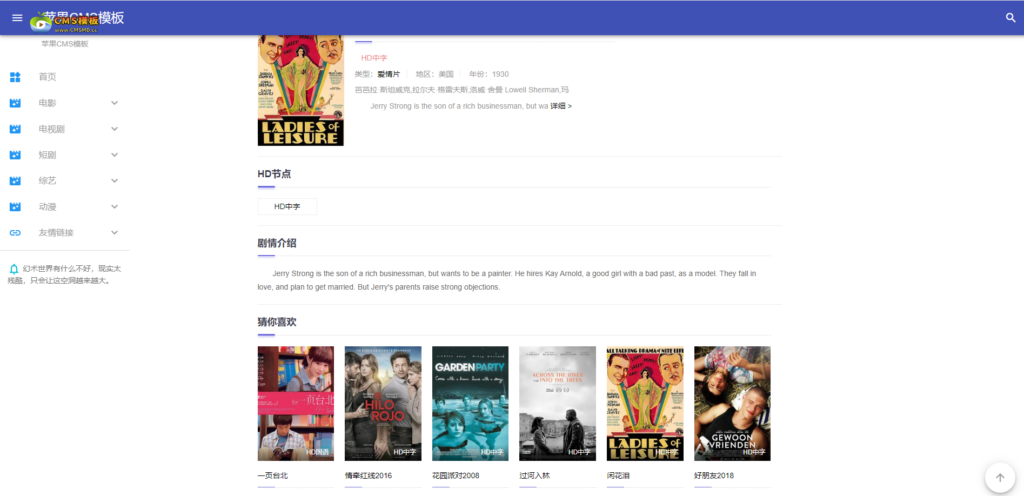Open the hamburger menu icon
The width and height of the screenshot is (1024, 496).
[x=17, y=18]
